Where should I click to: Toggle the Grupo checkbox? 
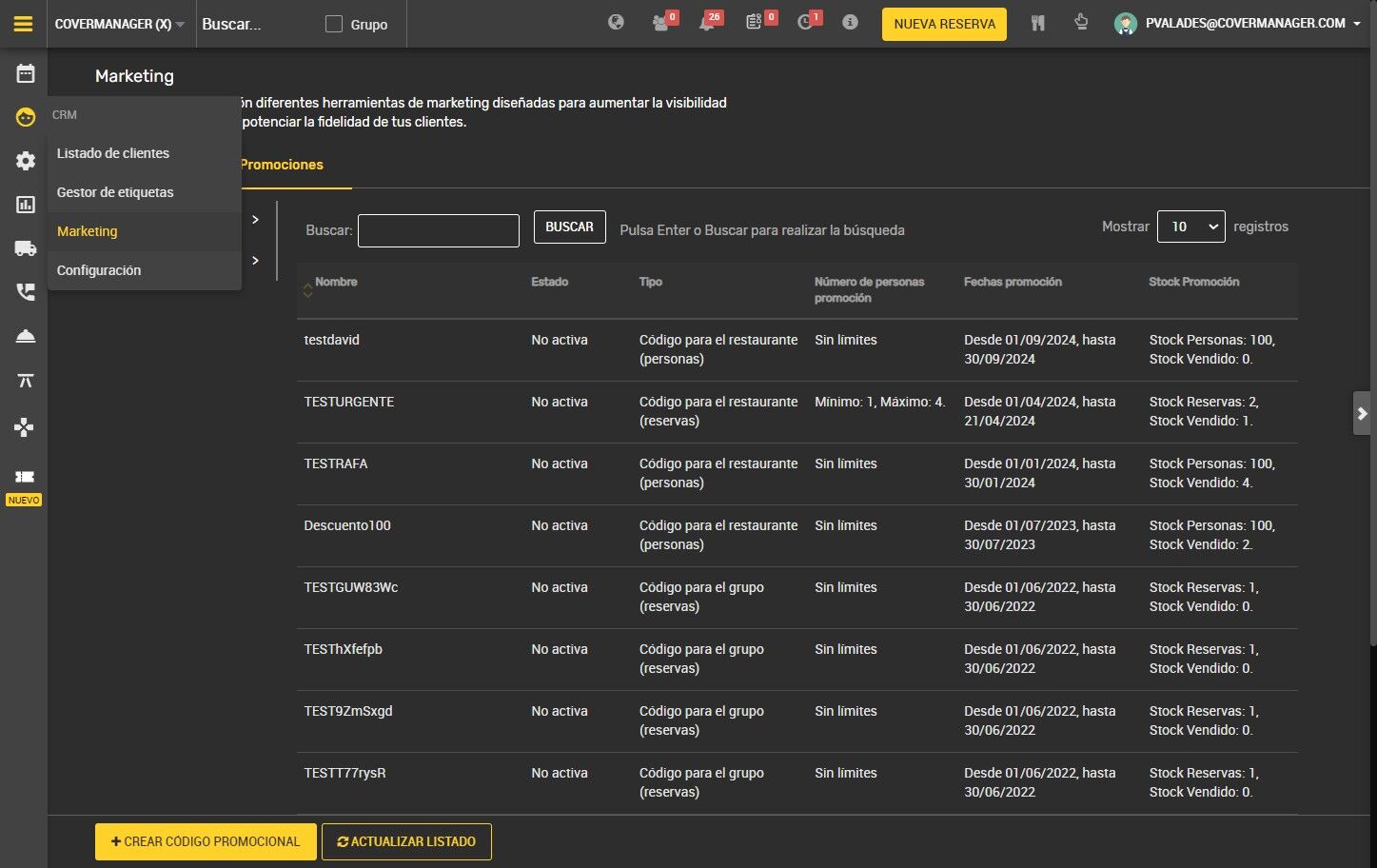pos(334,24)
